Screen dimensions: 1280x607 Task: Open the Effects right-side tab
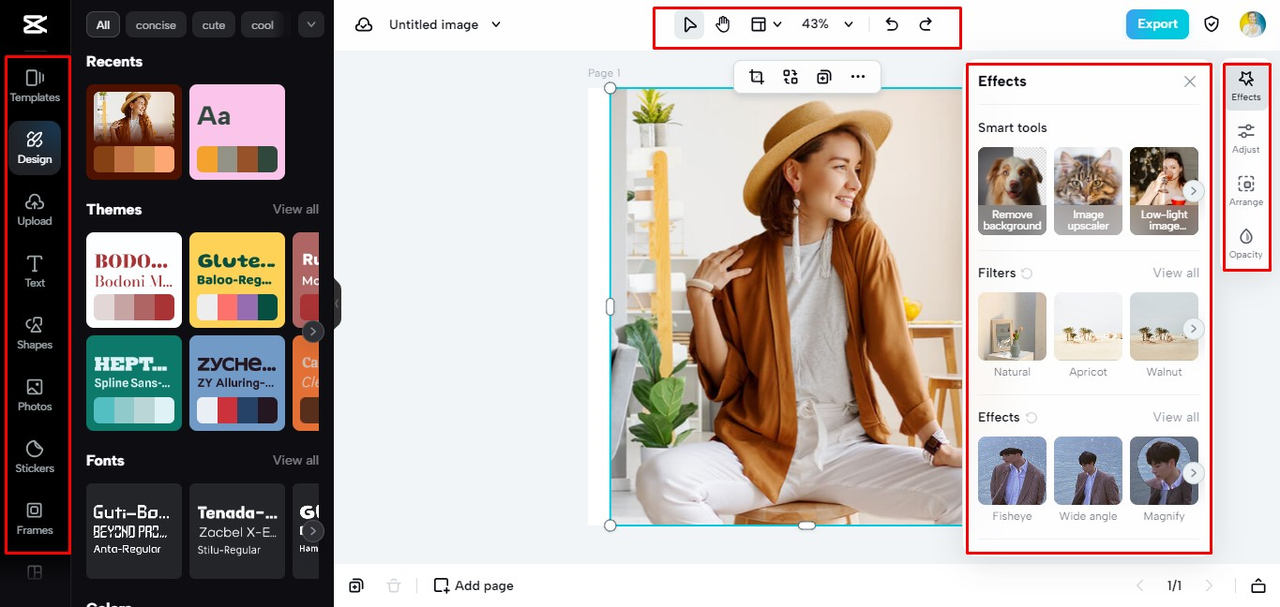[x=1246, y=86]
